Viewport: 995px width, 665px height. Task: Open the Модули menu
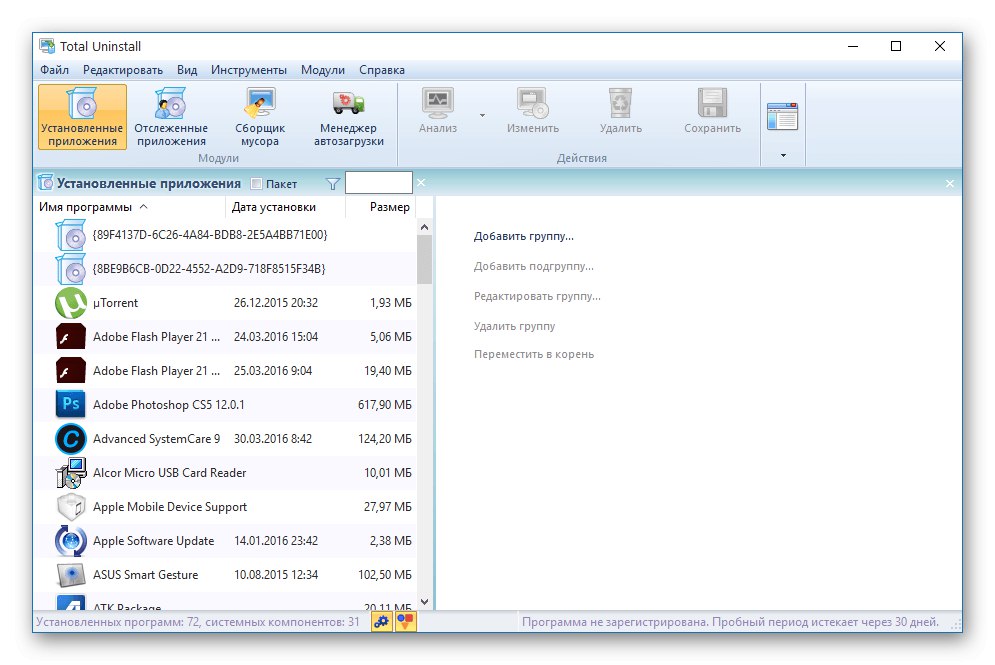tap(322, 70)
